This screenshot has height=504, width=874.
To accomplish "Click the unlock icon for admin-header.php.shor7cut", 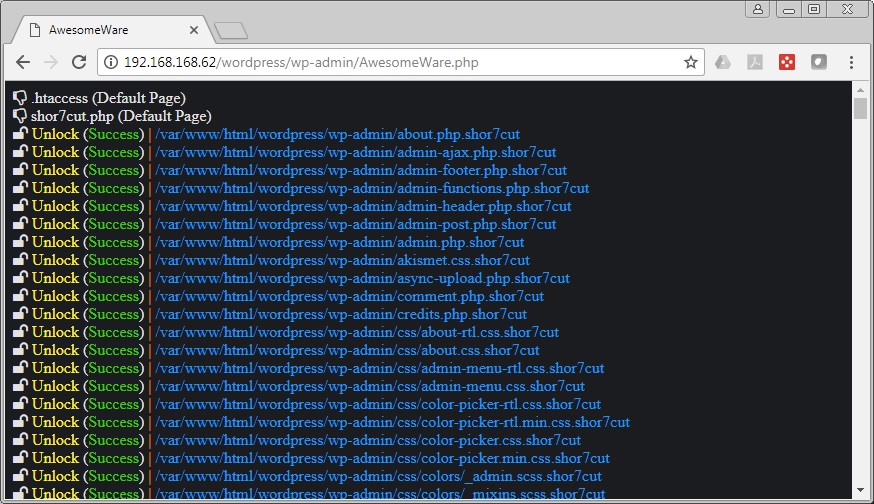I will (x=21, y=205).
